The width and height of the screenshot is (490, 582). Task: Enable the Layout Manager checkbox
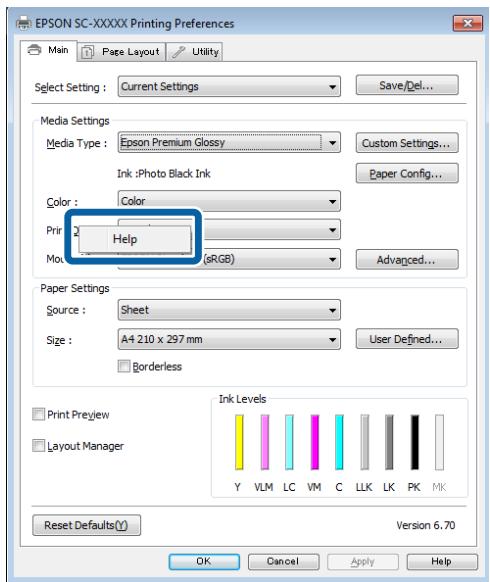38,445
